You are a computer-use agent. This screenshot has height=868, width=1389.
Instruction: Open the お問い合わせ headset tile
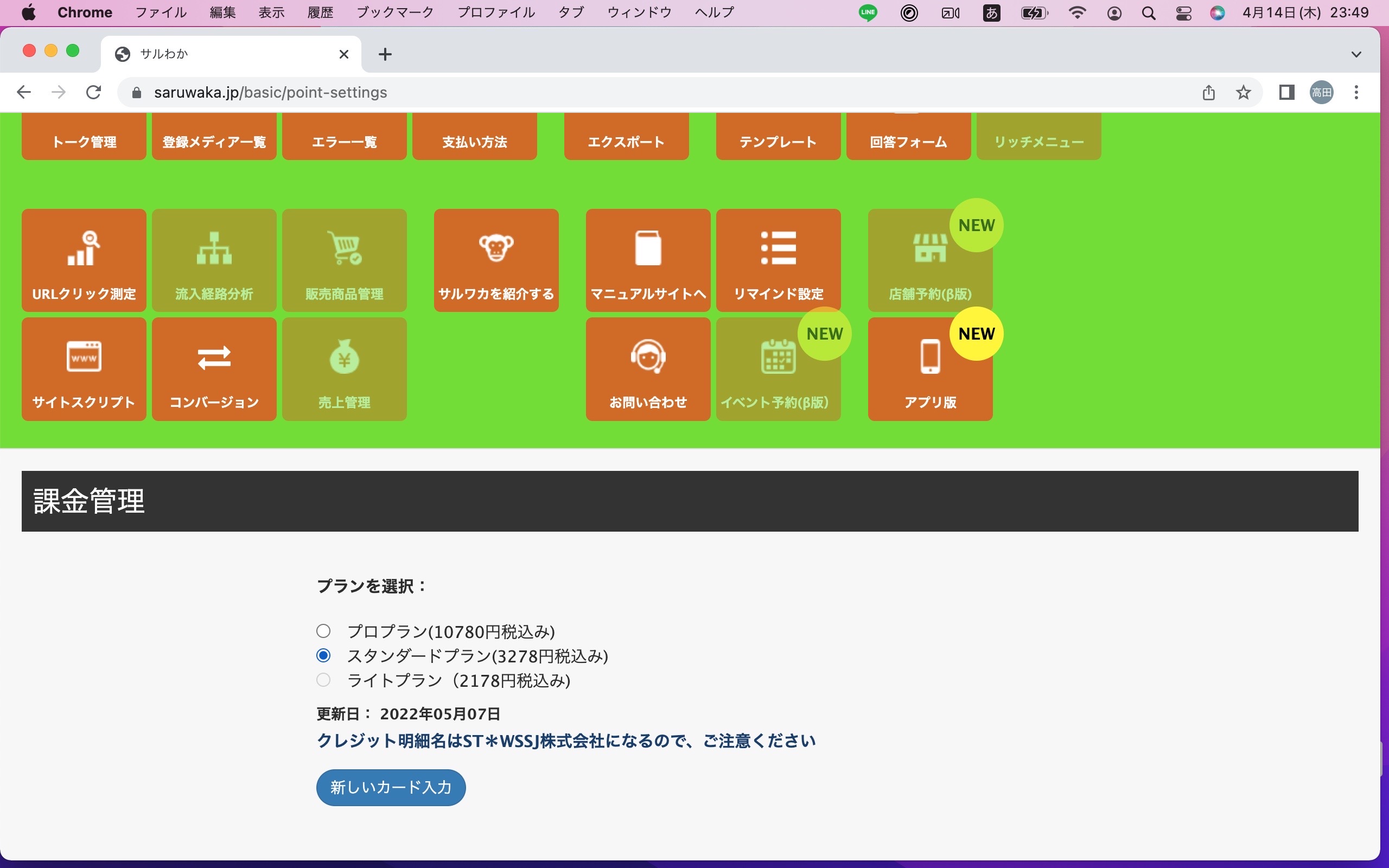point(648,369)
